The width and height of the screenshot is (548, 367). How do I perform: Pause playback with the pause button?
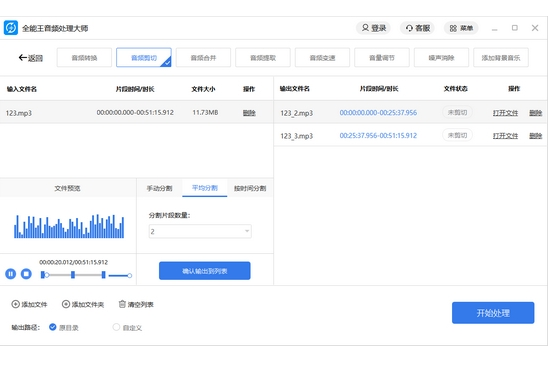[x=10, y=274]
